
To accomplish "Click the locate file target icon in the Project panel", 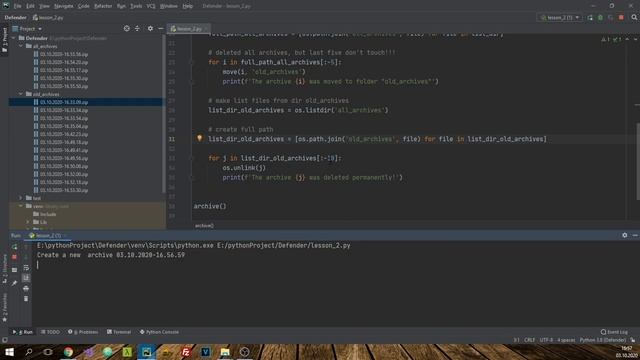I will (x=127, y=29).
